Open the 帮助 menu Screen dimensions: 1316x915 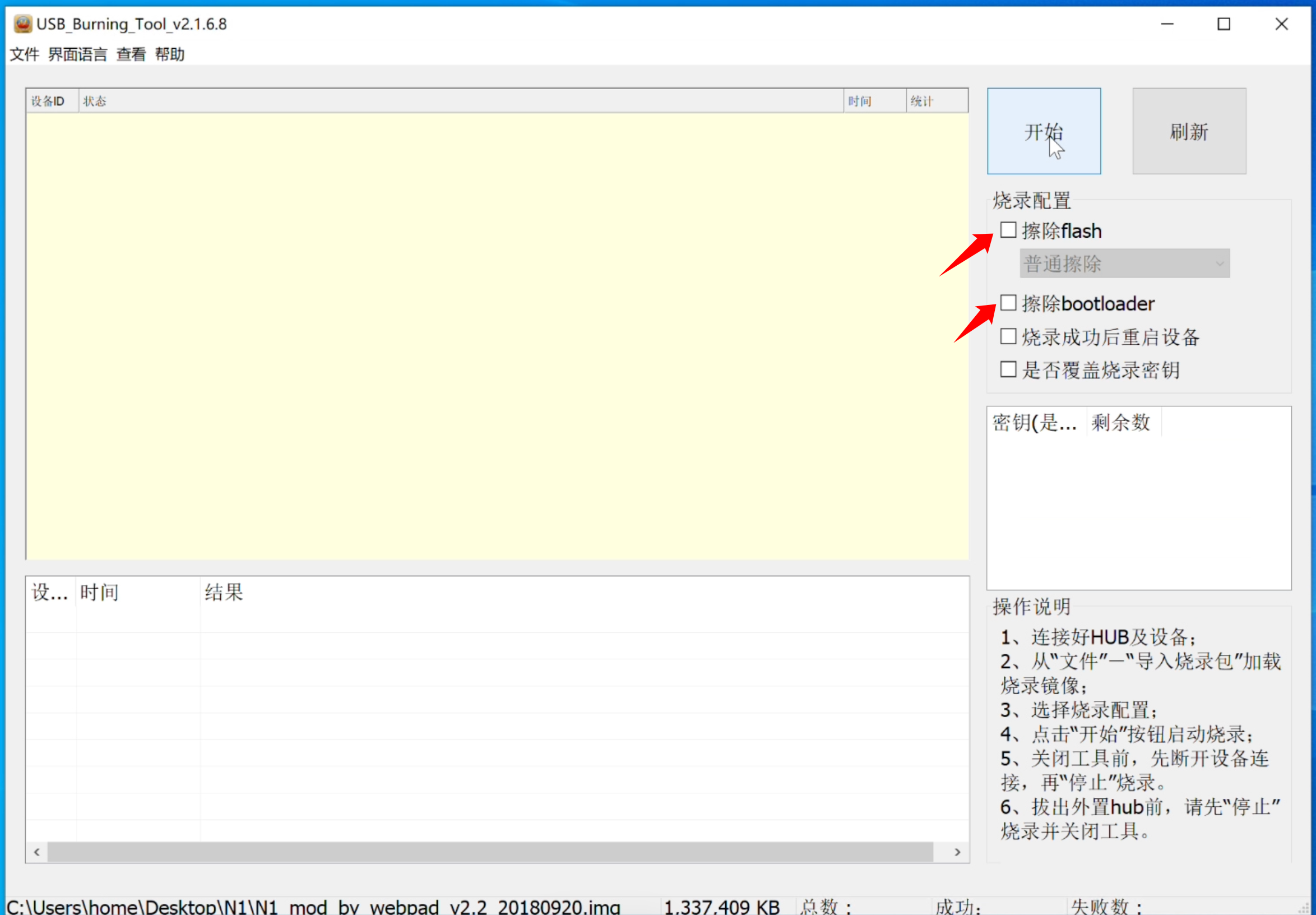(170, 54)
